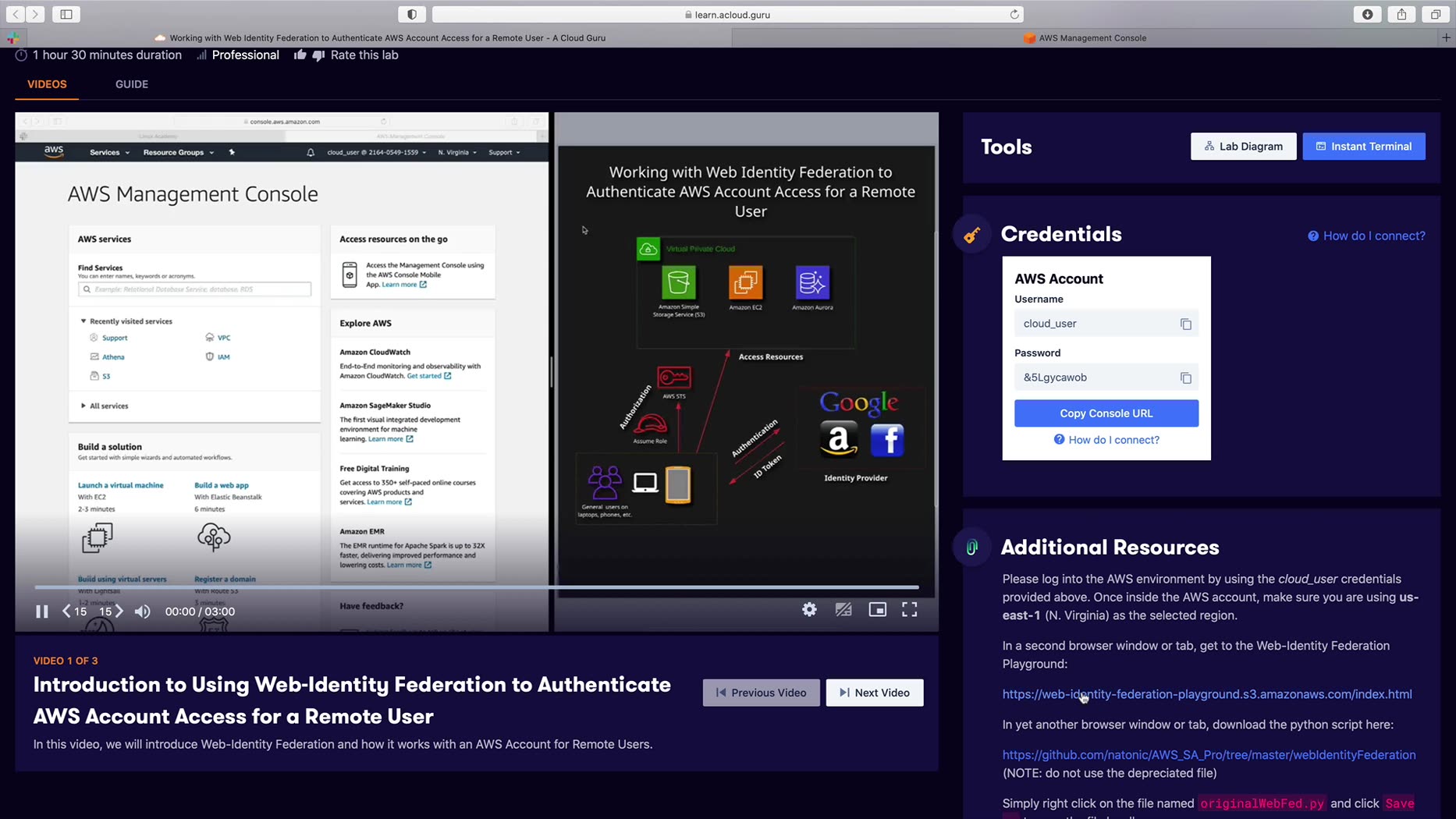Open How do I connect under Copy Console URL

tap(1106, 440)
